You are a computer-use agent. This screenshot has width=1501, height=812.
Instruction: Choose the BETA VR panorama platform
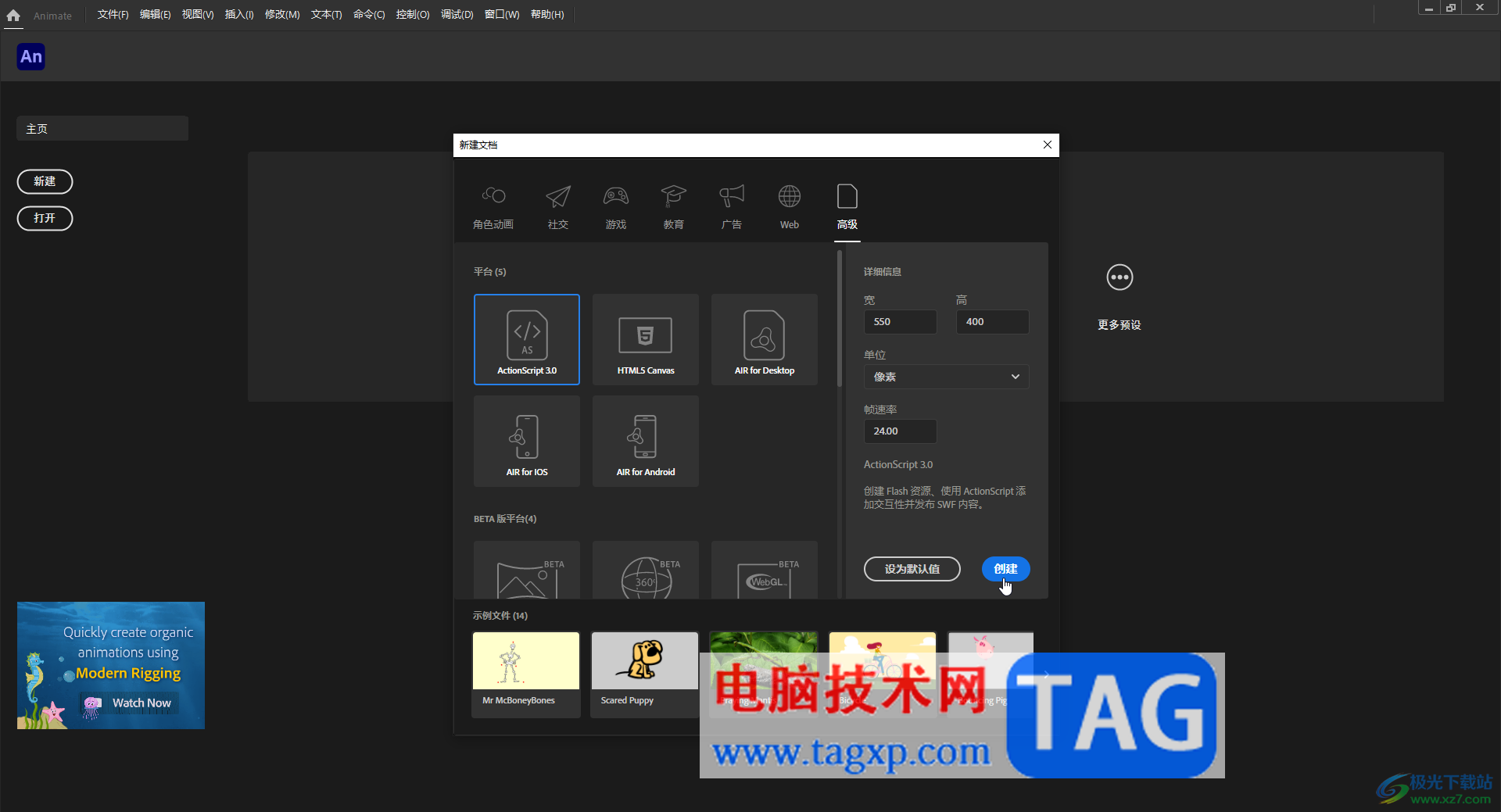coord(527,570)
